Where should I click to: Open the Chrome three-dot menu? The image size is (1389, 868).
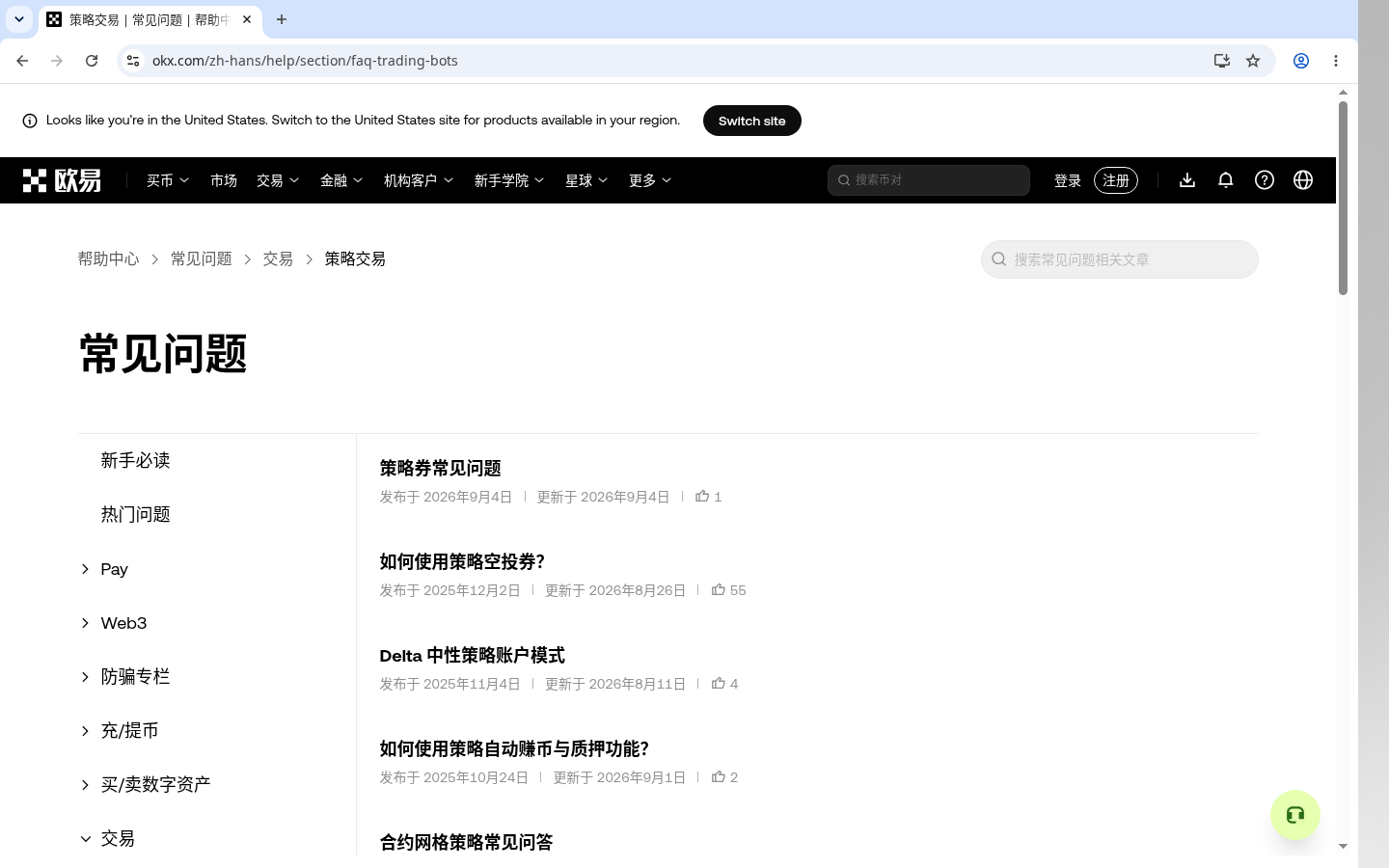[x=1336, y=61]
